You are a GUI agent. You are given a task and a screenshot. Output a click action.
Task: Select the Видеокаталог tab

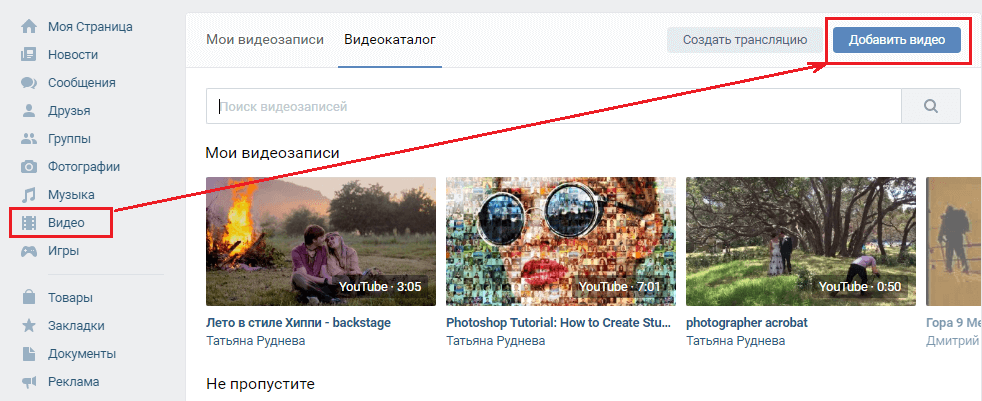[x=390, y=40]
